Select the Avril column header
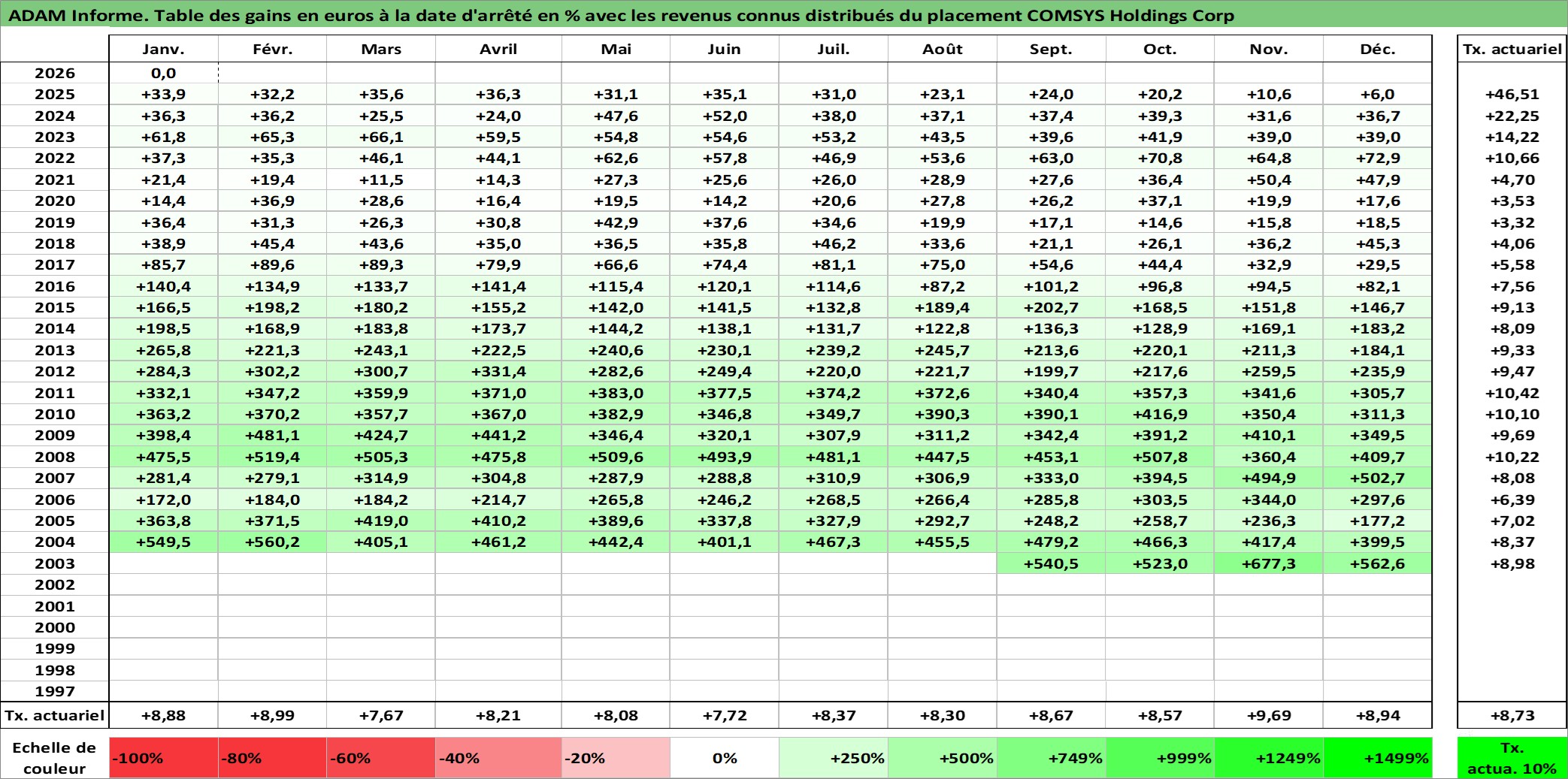 coord(498,49)
